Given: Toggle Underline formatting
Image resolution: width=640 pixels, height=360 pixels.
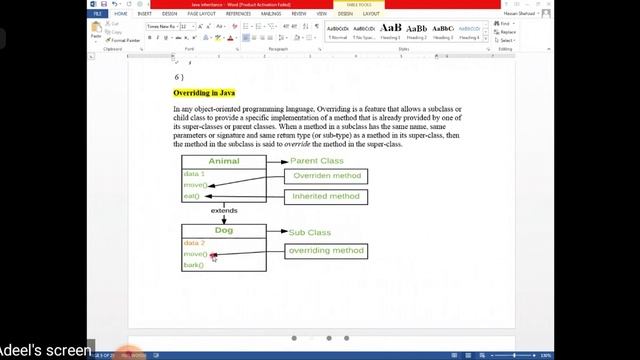Looking at the screenshot, I should tap(166, 38).
